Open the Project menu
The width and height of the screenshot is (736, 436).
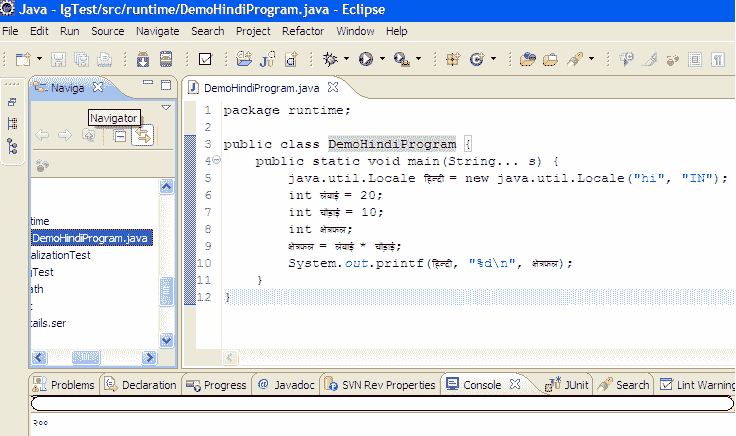tap(253, 31)
